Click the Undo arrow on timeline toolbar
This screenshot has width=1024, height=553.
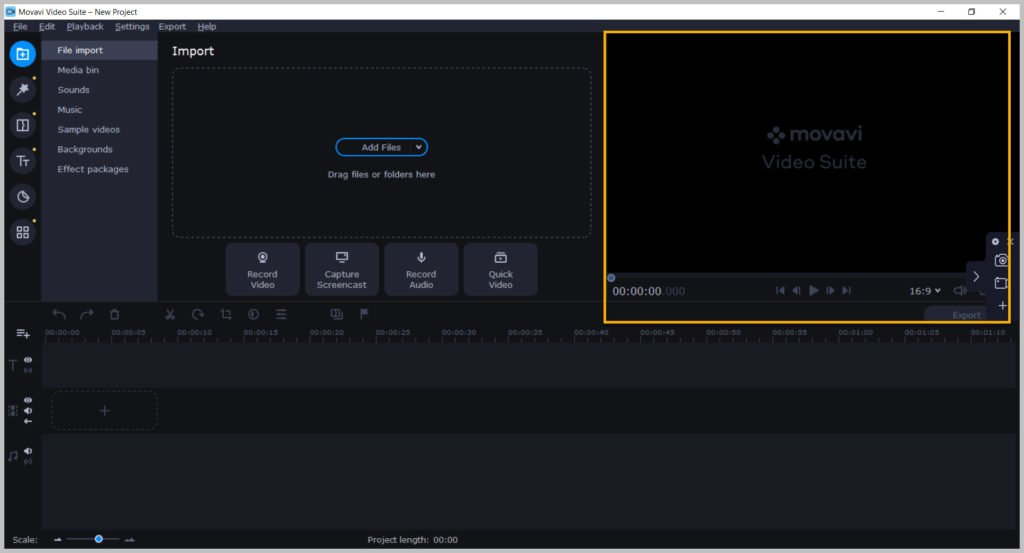click(x=59, y=315)
